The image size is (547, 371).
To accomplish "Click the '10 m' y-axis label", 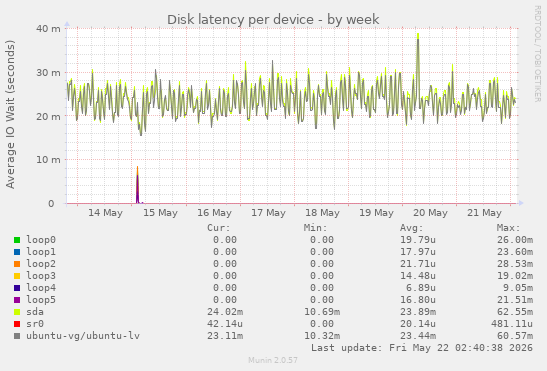I will pos(48,160).
